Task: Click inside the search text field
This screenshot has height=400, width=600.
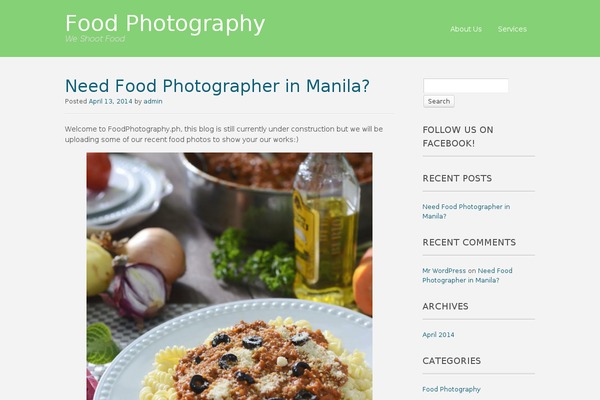Action: [466, 85]
